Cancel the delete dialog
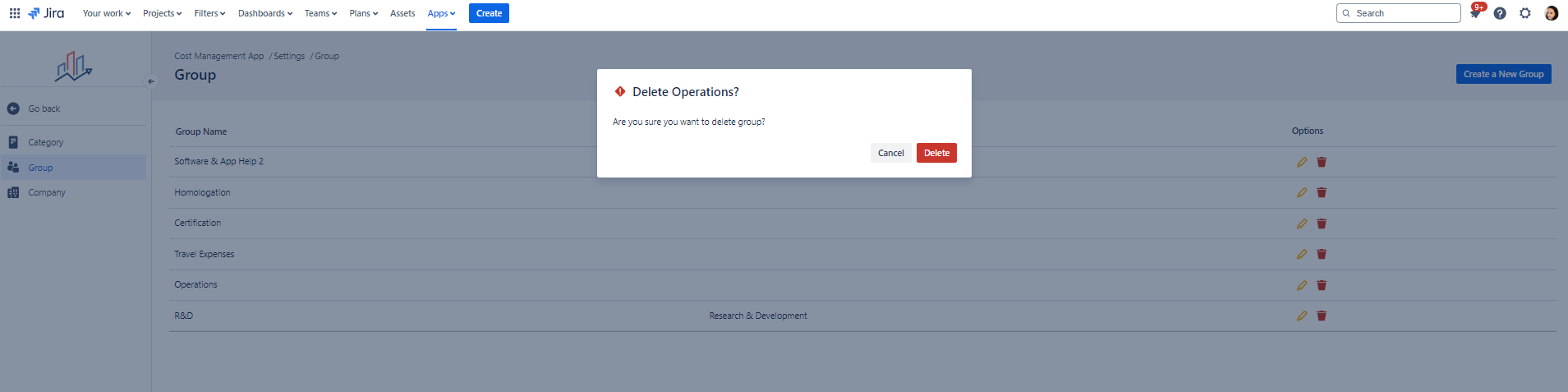This screenshot has height=392, width=1568. (890, 153)
